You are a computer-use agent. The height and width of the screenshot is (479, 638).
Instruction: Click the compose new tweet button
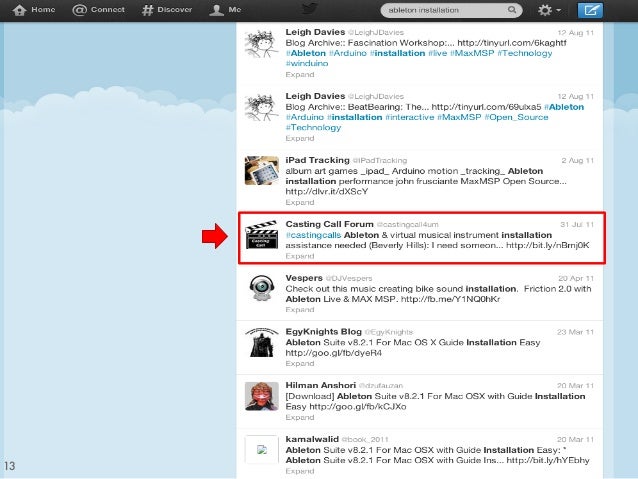point(590,10)
